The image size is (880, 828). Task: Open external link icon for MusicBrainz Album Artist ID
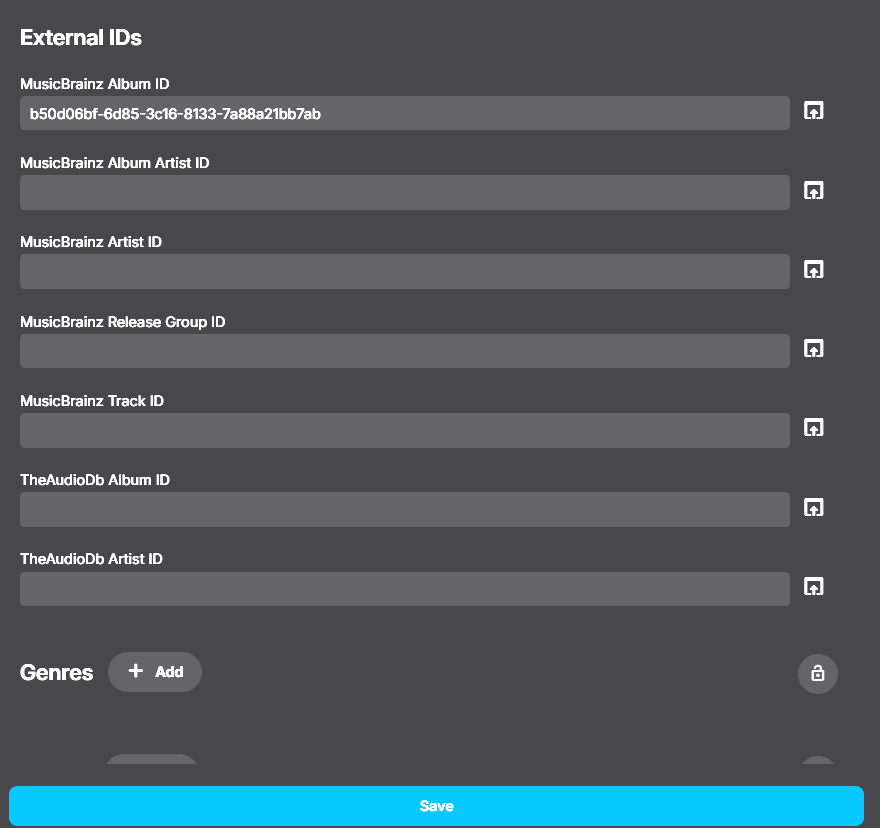pyautogui.click(x=813, y=190)
